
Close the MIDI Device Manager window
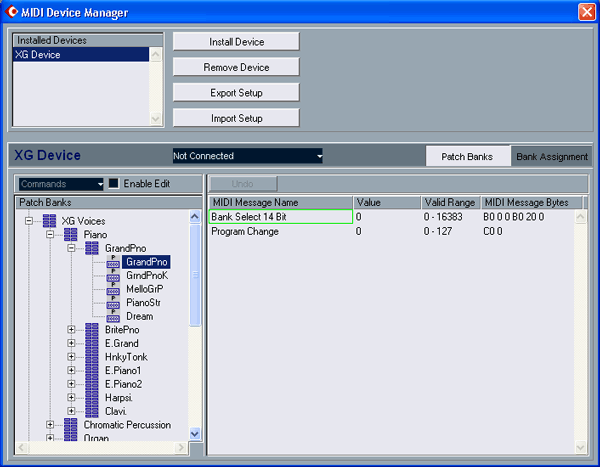click(x=587, y=12)
